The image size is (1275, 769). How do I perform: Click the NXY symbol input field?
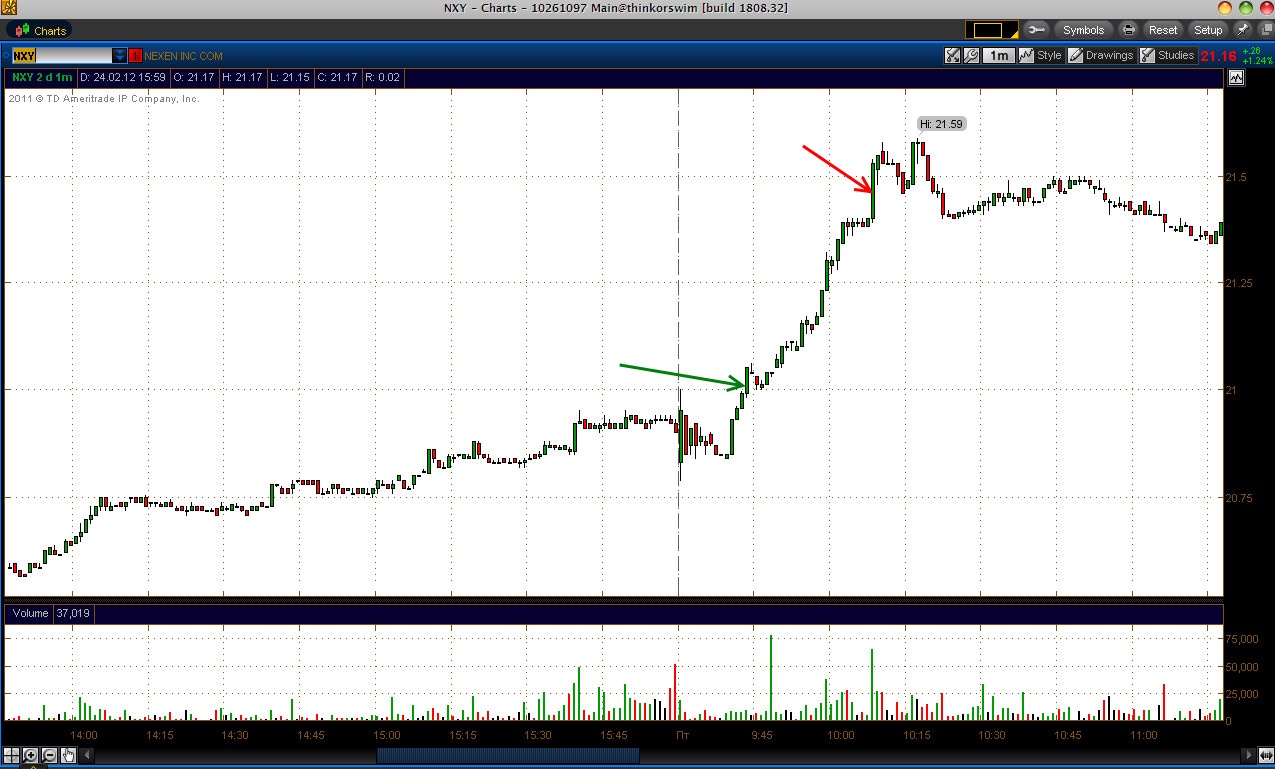(61, 56)
